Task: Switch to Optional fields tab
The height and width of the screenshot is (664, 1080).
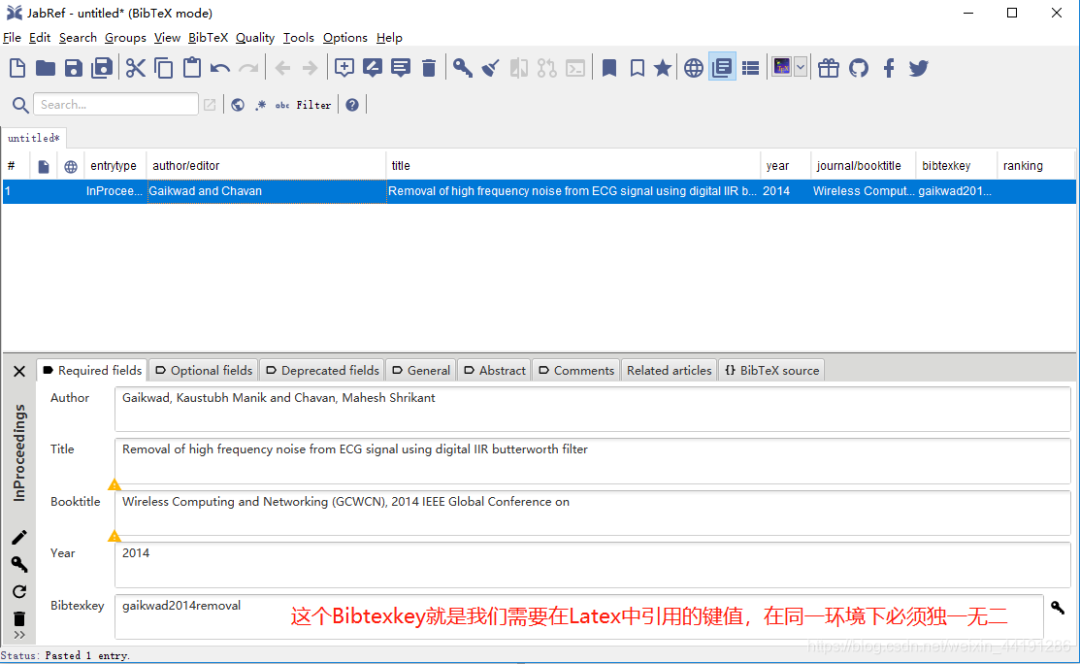Action: [204, 371]
